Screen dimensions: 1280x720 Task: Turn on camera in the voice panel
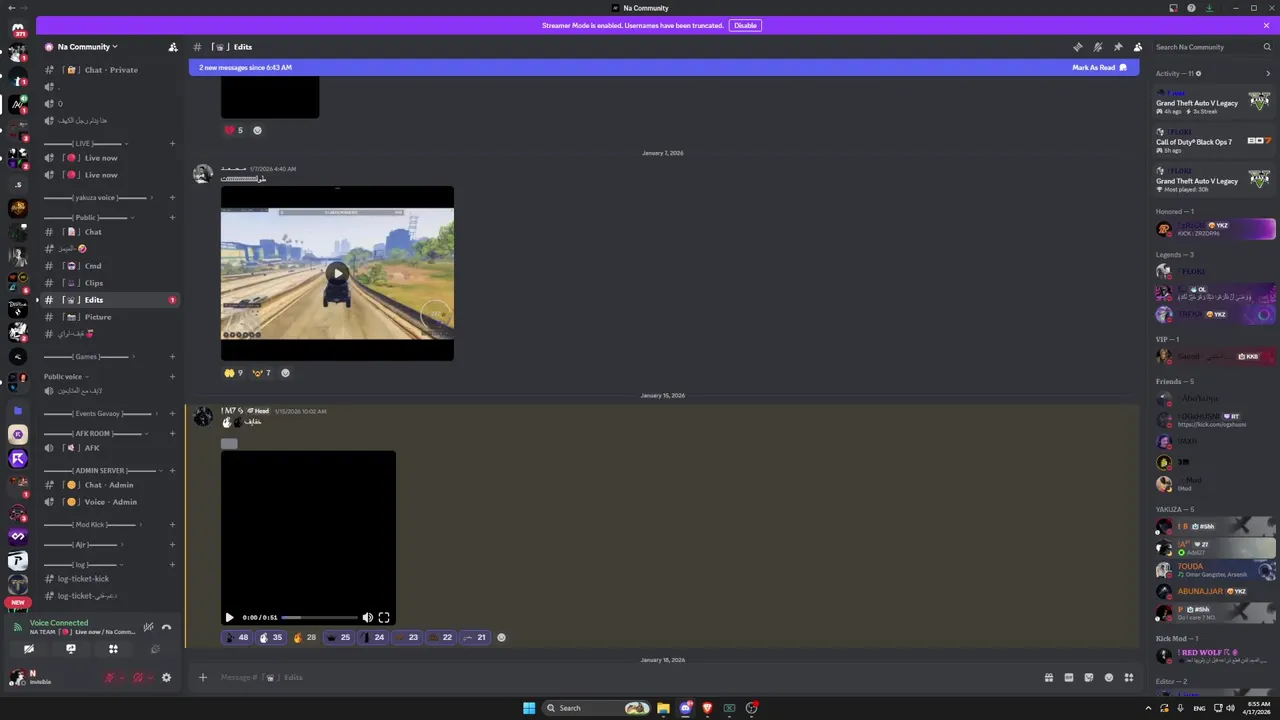tap(29, 649)
